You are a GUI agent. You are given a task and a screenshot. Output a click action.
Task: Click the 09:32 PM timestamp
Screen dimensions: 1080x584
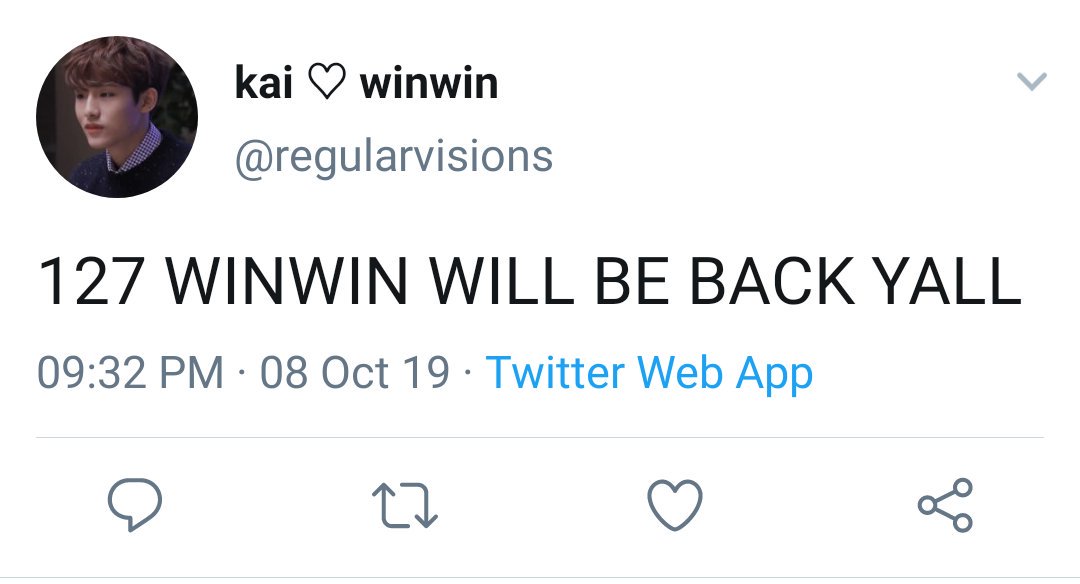point(130,373)
